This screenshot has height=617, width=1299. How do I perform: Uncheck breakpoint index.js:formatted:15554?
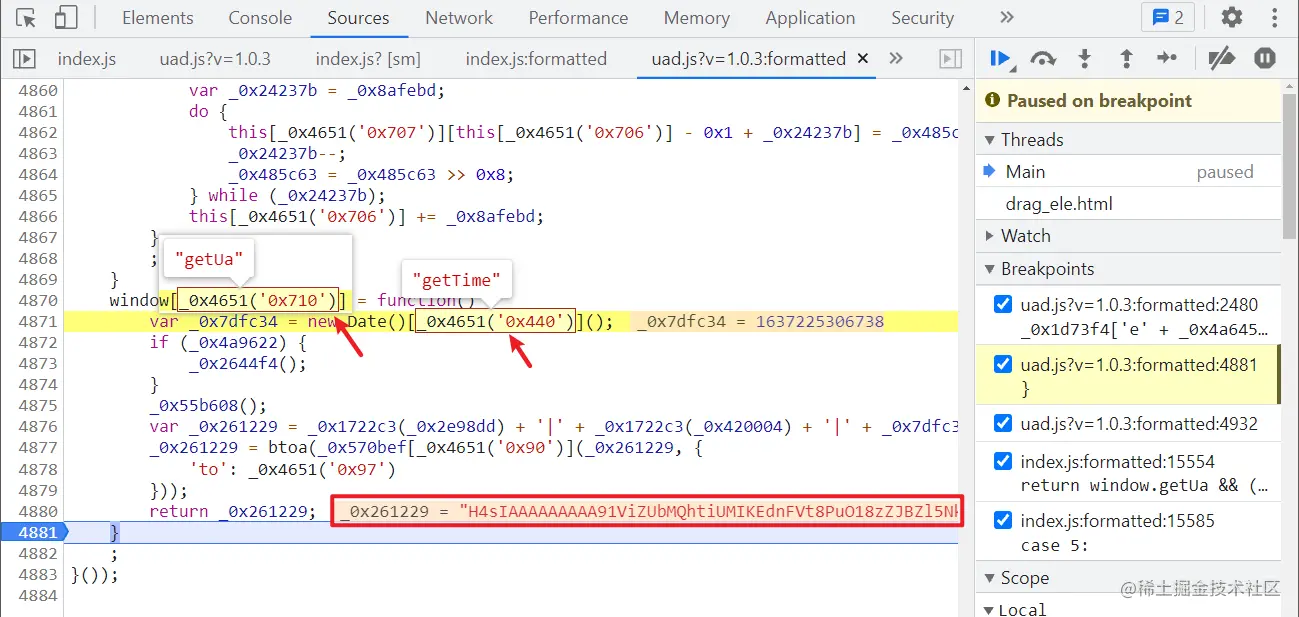click(1003, 461)
